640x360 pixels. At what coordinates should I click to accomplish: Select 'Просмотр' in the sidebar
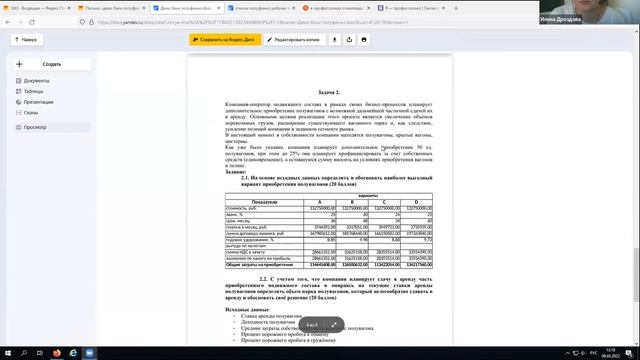(x=51, y=127)
